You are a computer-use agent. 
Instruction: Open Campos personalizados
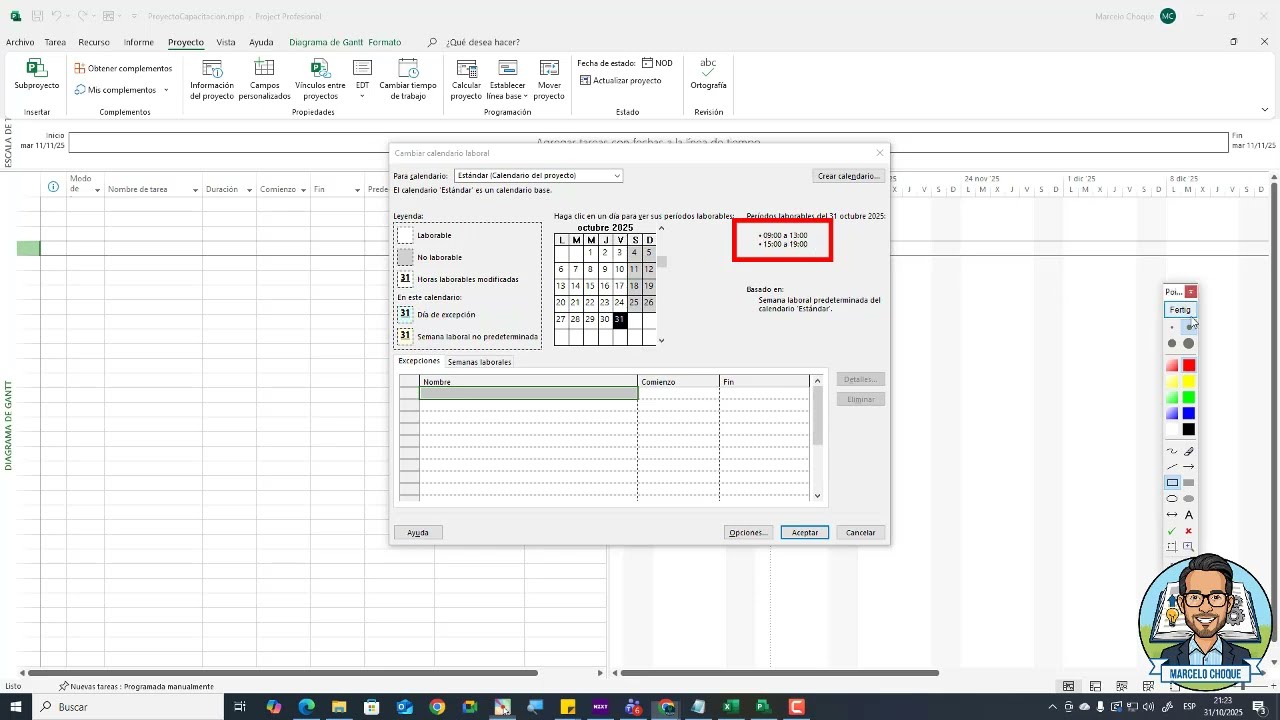coord(264,80)
